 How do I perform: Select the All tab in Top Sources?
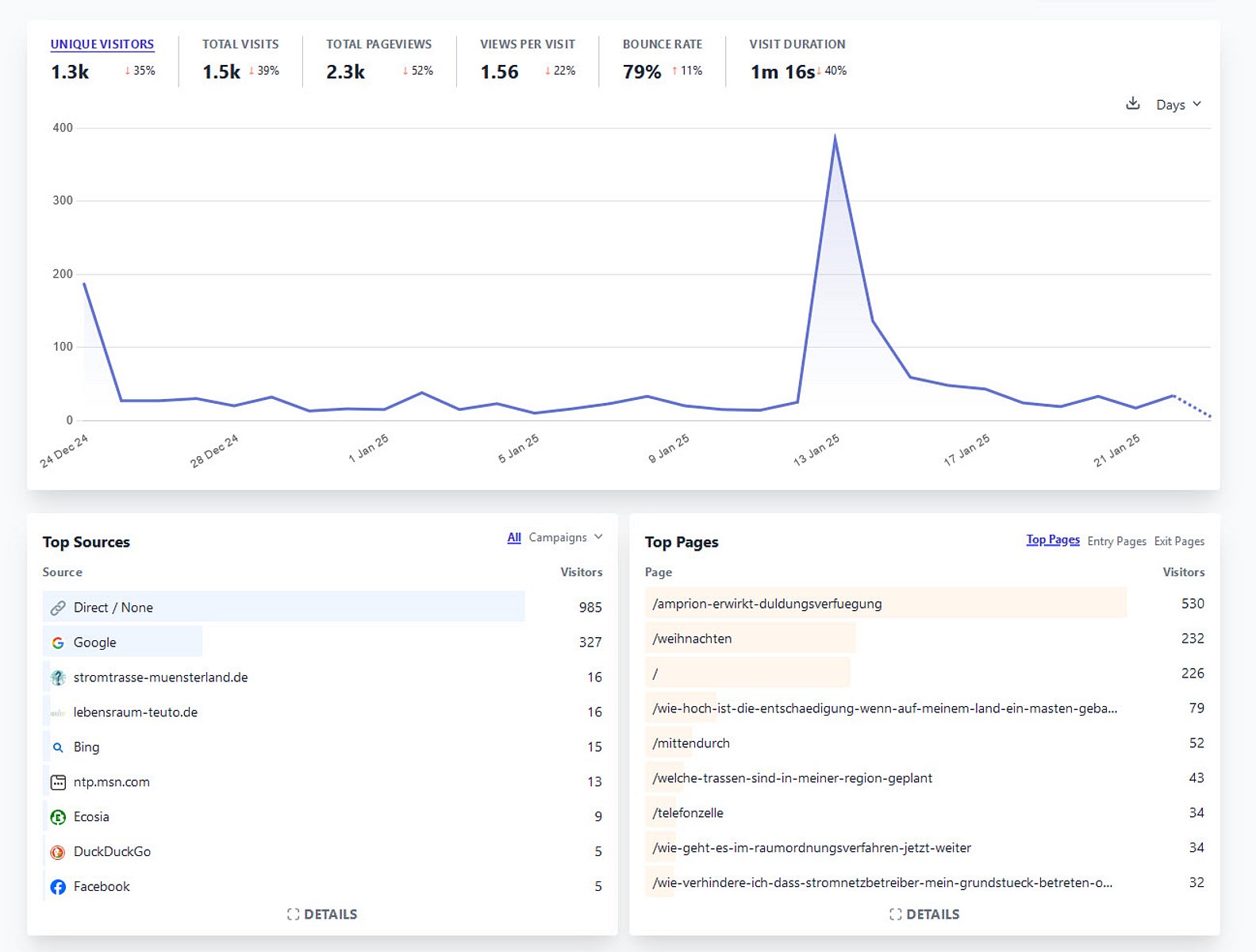pyautogui.click(x=514, y=538)
